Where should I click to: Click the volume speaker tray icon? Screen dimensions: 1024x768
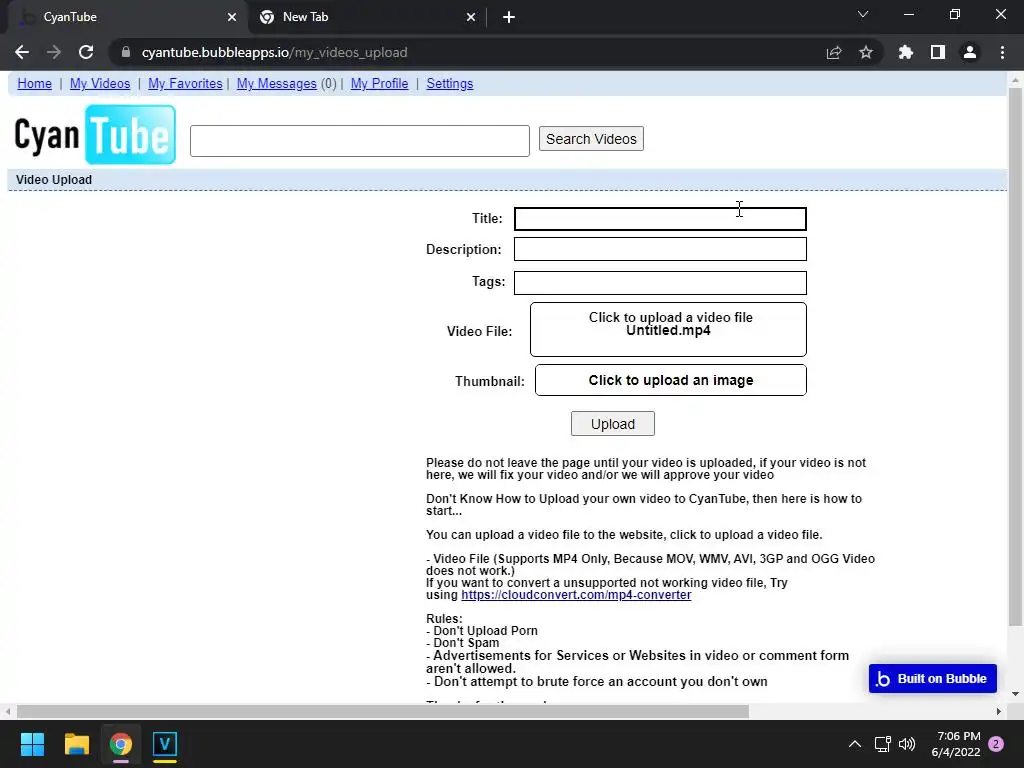pyautogui.click(x=907, y=744)
